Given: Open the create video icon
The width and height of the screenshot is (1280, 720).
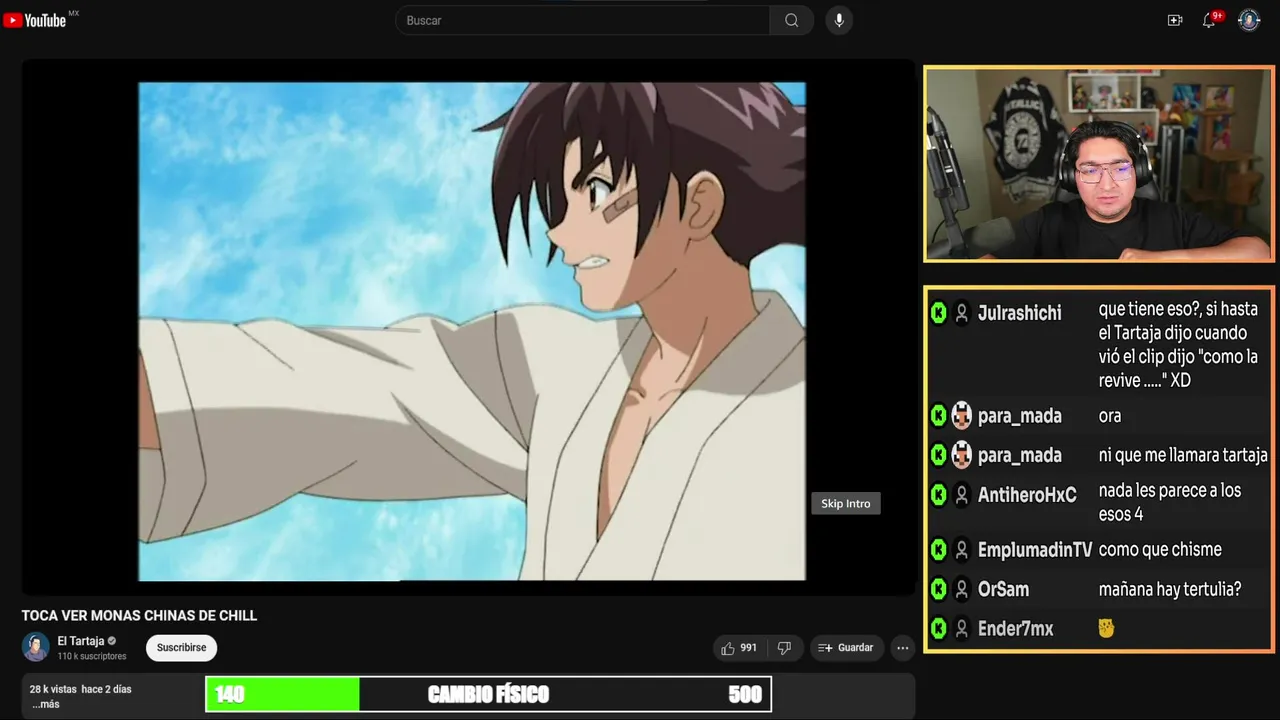Looking at the screenshot, I should pyautogui.click(x=1175, y=20).
